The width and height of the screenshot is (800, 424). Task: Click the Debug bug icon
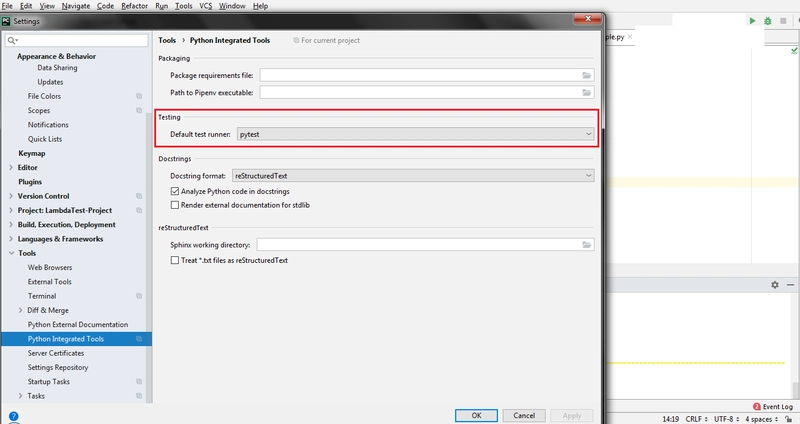click(767, 20)
